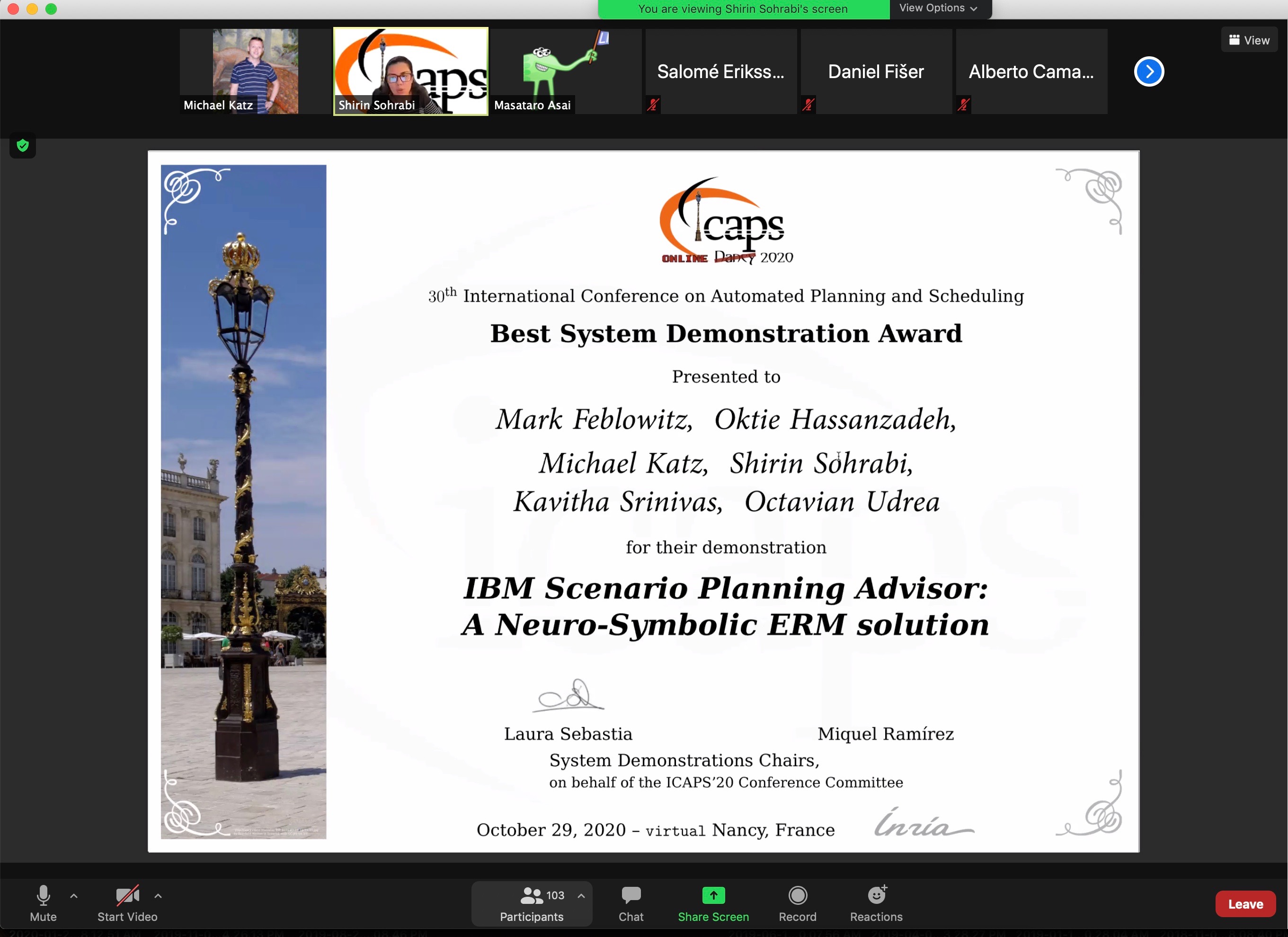The image size is (1288, 937).
Task: Expand participants options chevron
Action: (x=581, y=895)
